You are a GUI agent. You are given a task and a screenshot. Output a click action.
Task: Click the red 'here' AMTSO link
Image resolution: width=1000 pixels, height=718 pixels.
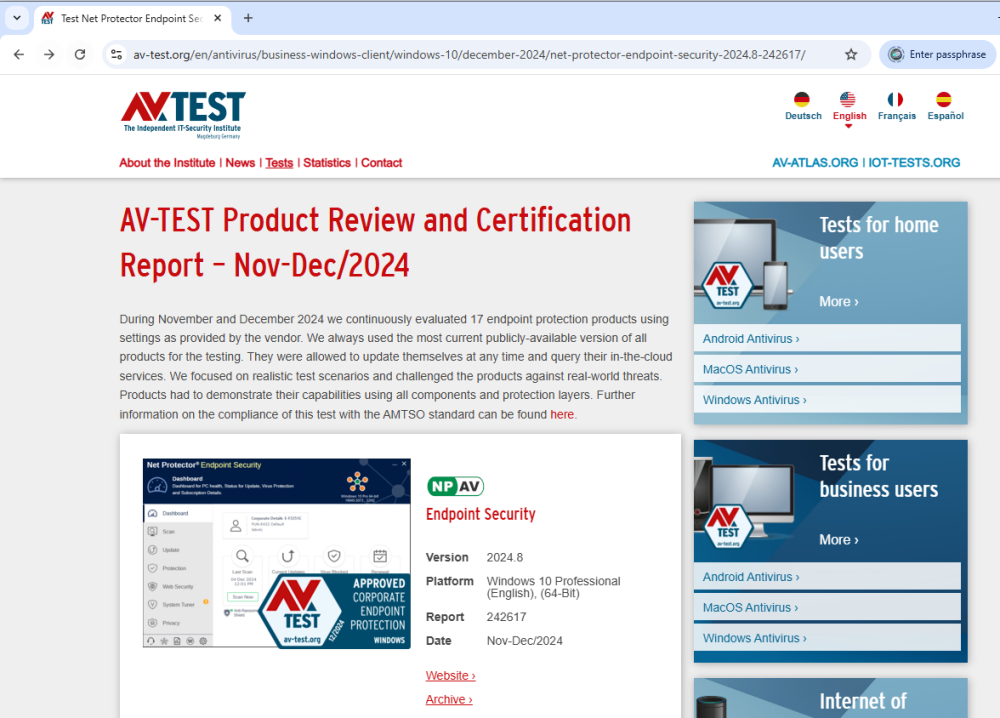[x=562, y=414]
